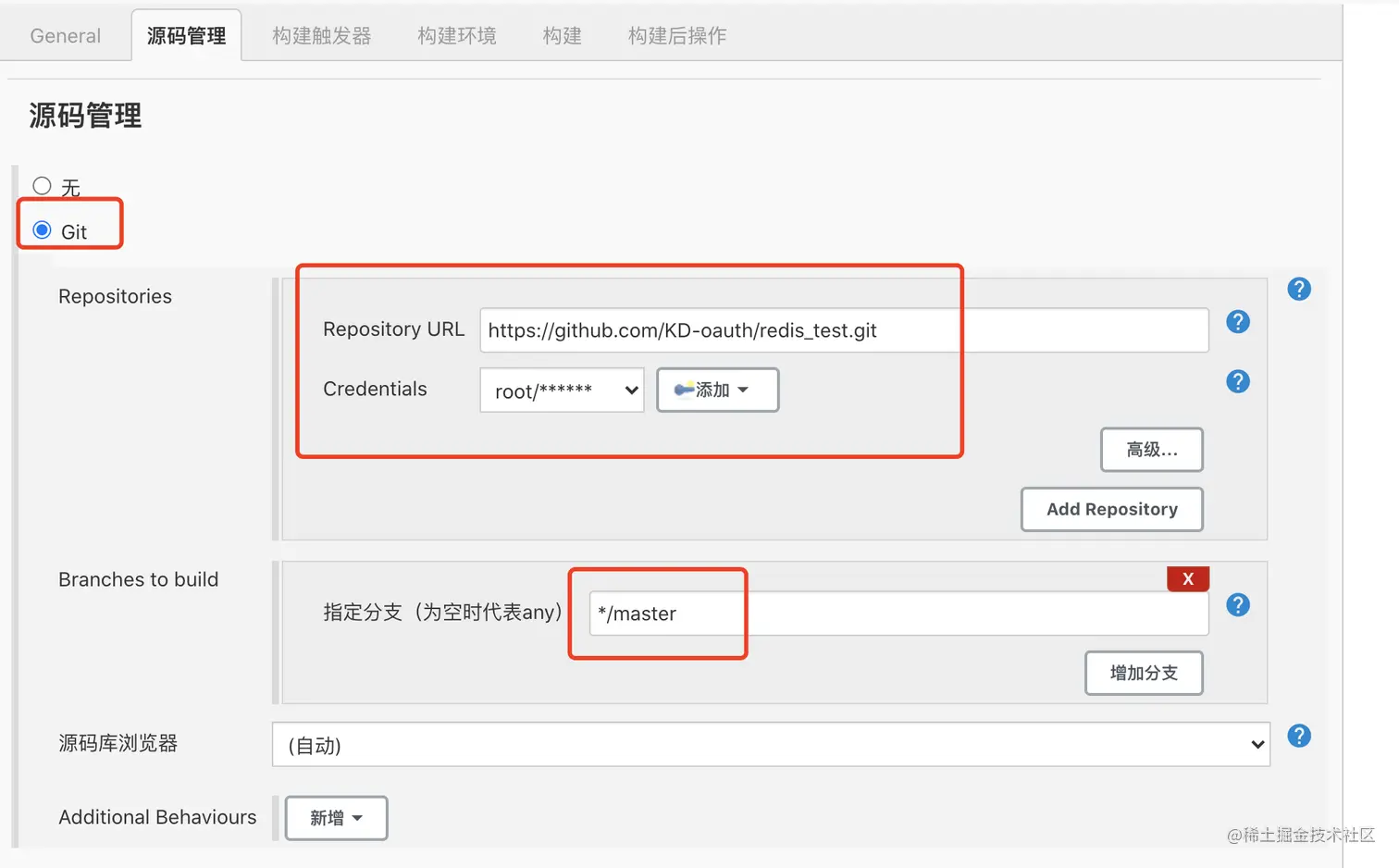Screen dimensions: 1399x868
Task: Focus the */master branch specifier field
Action: 898,614
